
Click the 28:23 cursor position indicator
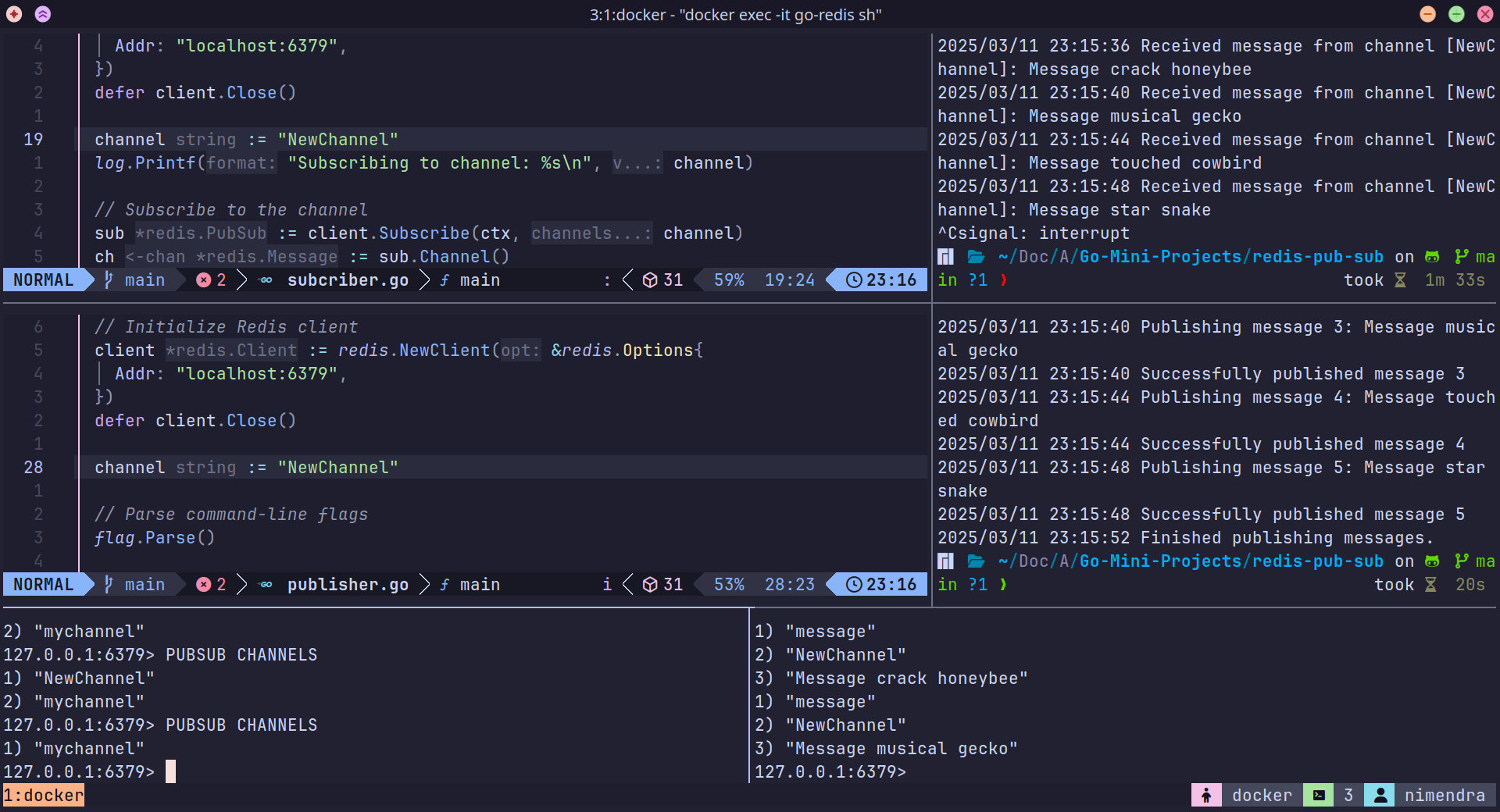tap(789, 584)
